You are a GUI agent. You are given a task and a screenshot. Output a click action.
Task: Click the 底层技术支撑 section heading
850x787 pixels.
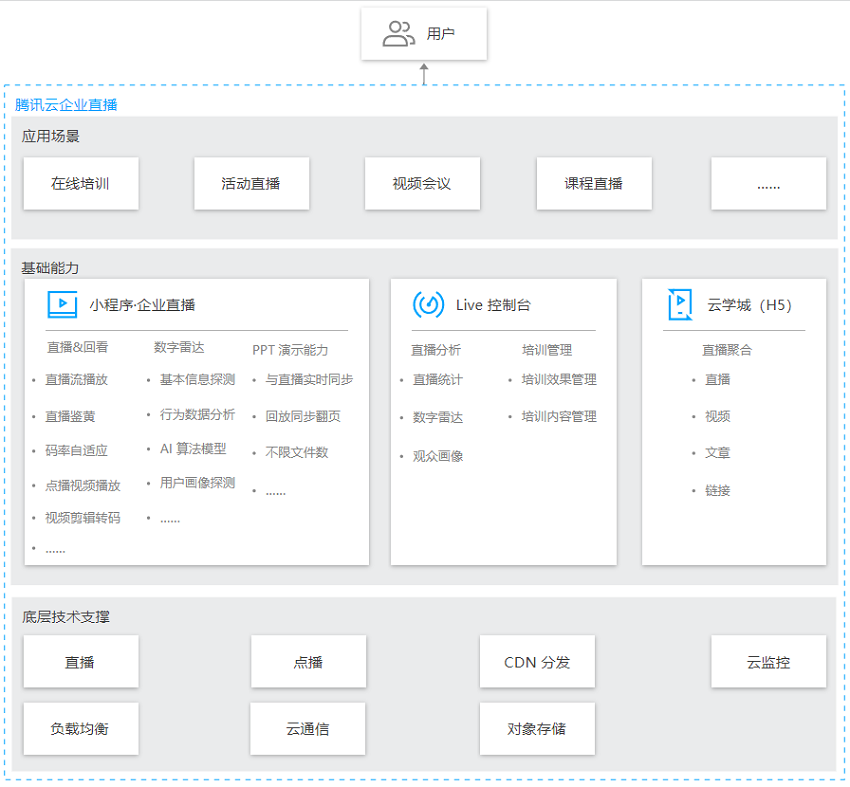pos(66,617)
